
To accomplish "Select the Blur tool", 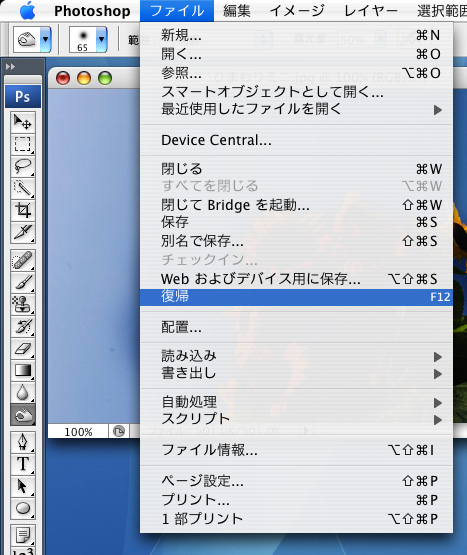I will pos(23,393).
